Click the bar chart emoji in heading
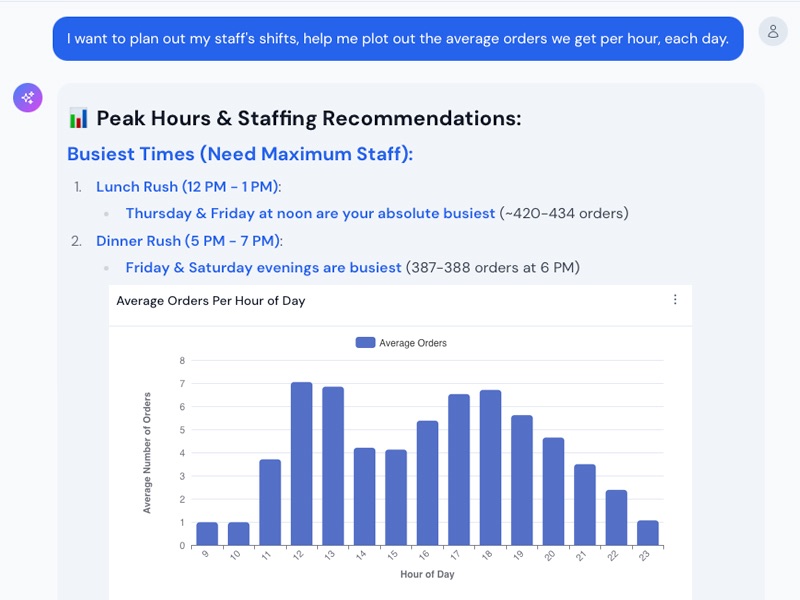The width and height of the screenshot is (800, 600). pos(78,119)
